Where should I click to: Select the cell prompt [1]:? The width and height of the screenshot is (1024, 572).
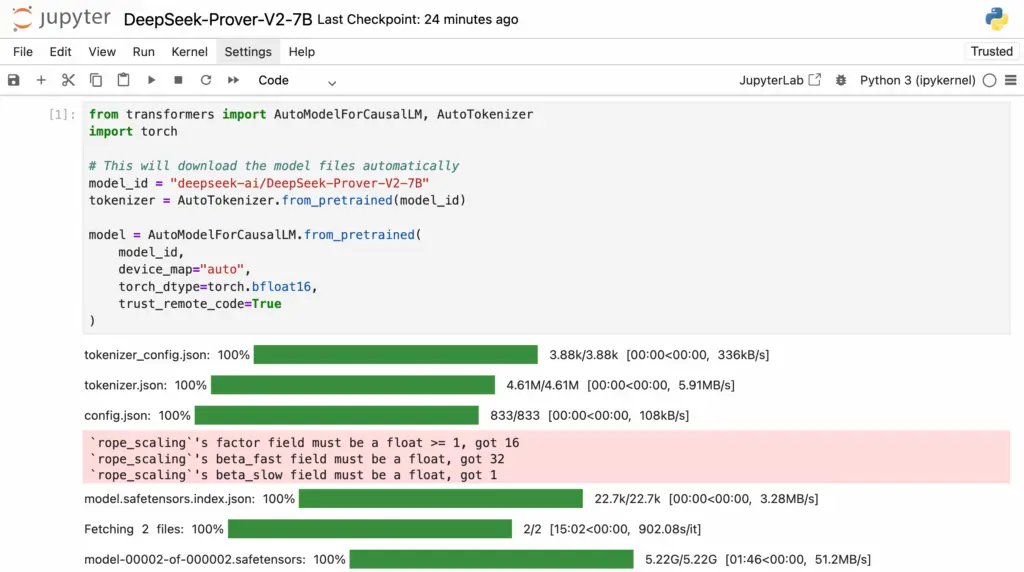click(x=63, y=114)
